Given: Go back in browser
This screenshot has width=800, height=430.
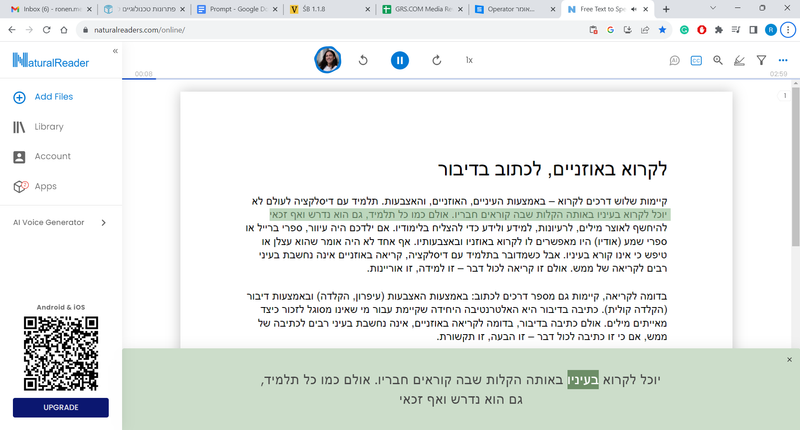Looking at the screenshot, I should (x=12, y=30).
